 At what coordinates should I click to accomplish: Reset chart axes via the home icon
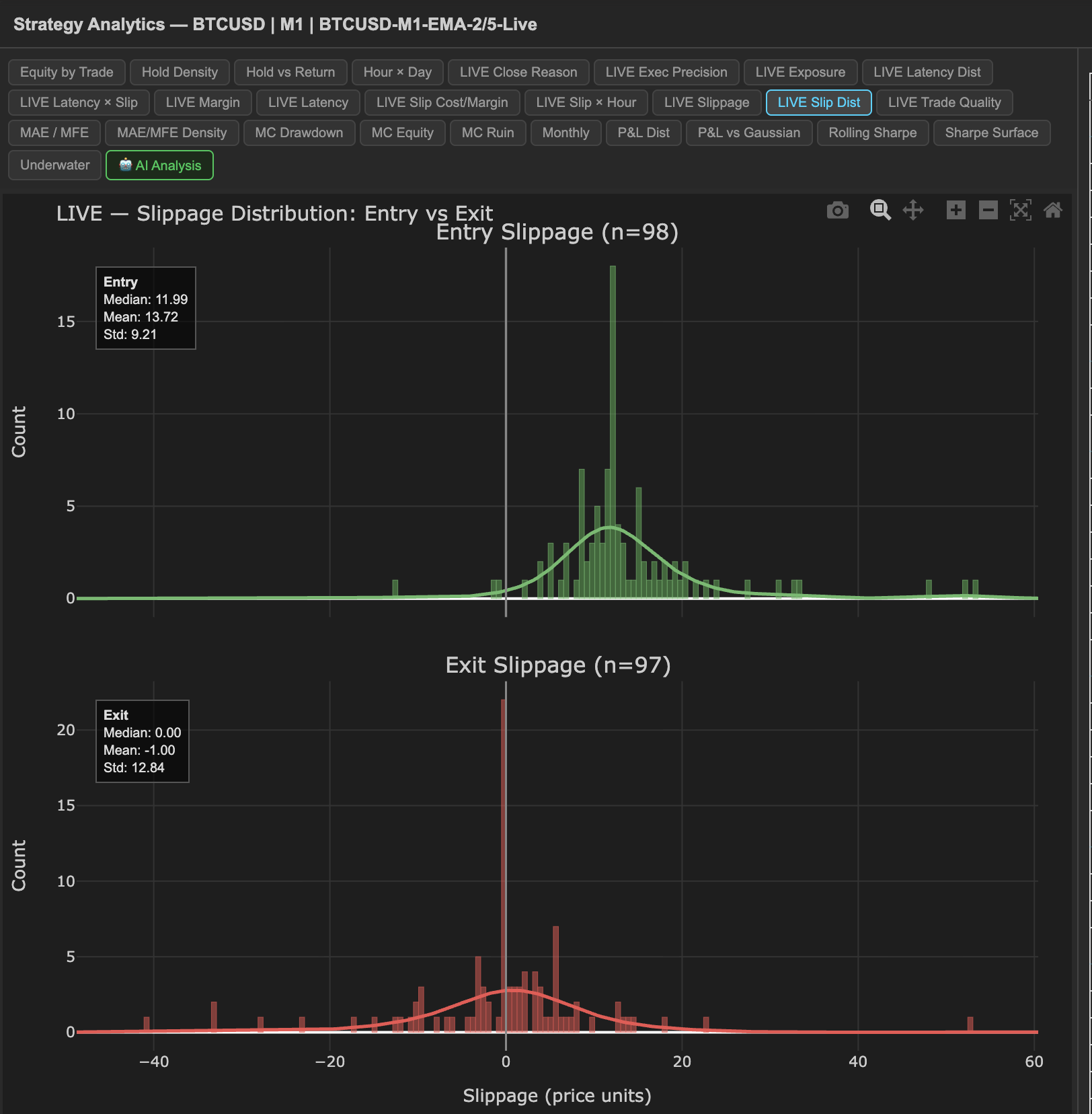(1053, 211)
